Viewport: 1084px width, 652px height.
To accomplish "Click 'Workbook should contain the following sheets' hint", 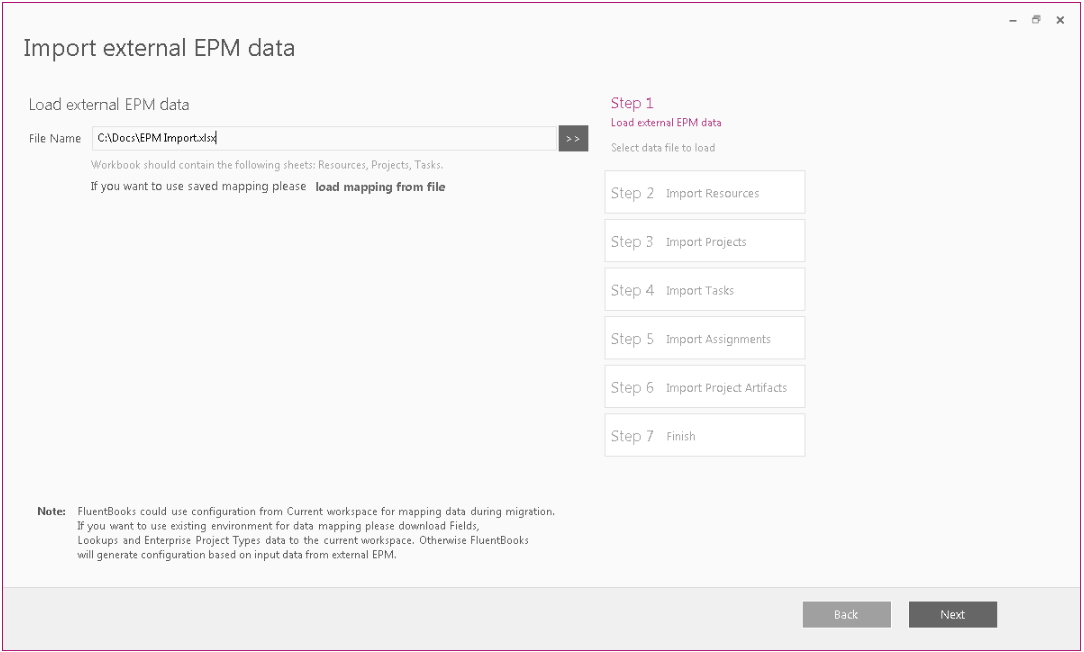I will click(267, 165).
